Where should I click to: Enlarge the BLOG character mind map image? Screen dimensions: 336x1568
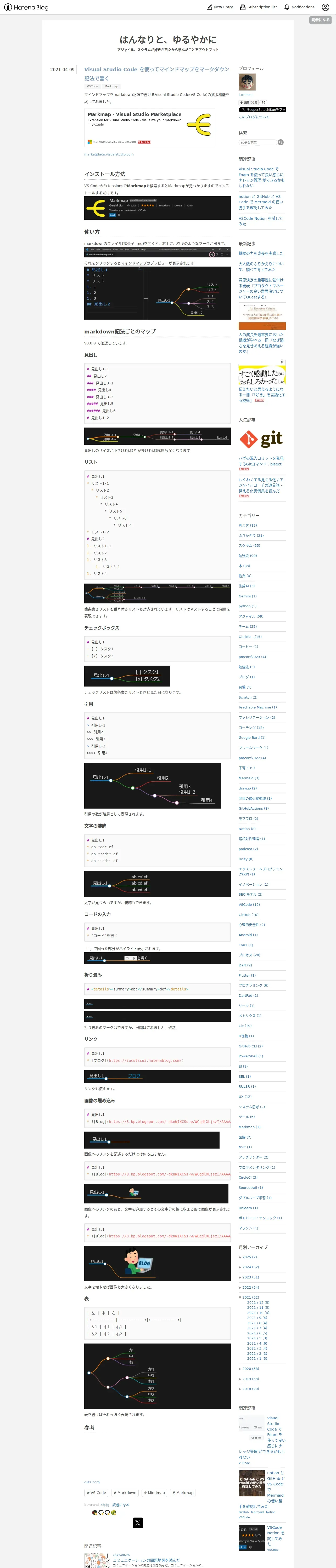click(x=157, y=1264)
